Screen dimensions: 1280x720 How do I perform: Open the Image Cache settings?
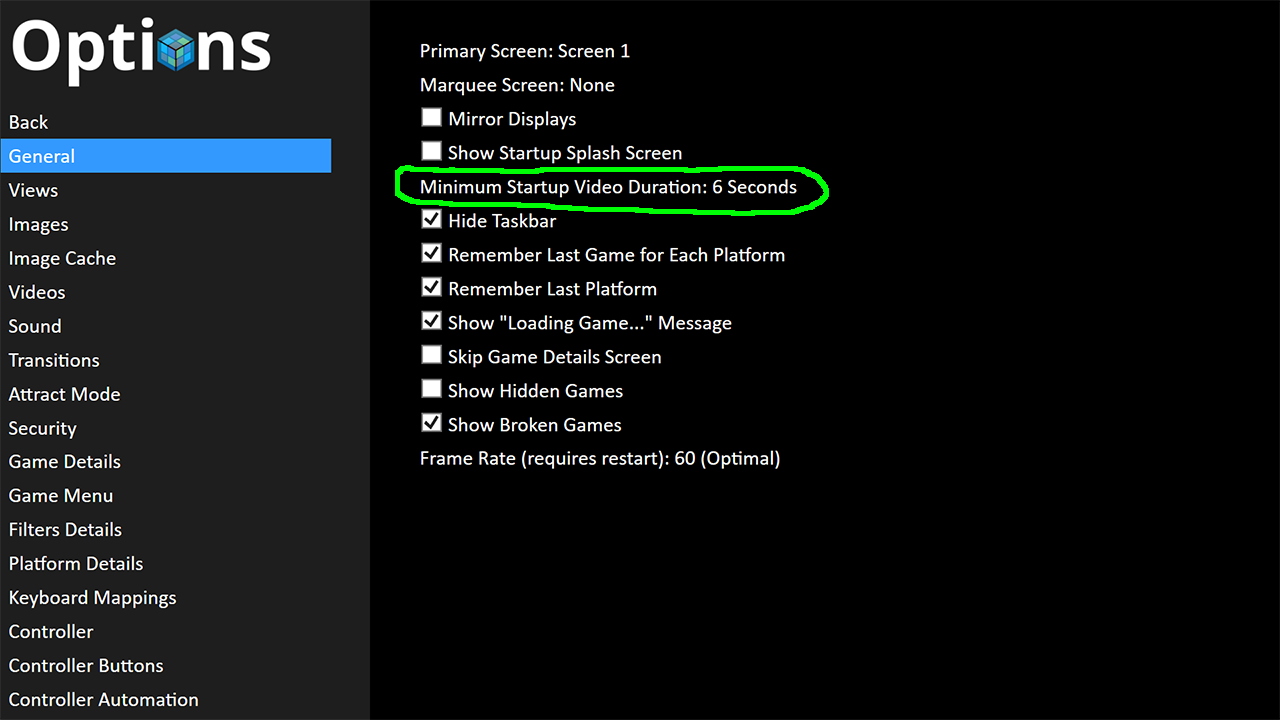click(x=62, y=258)
